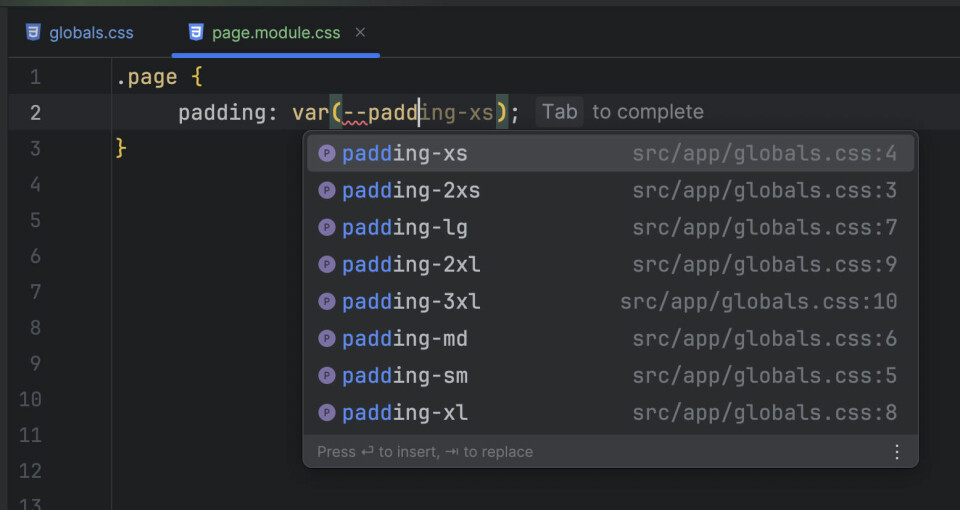Click the padding property name in line 2

[222, 113]
